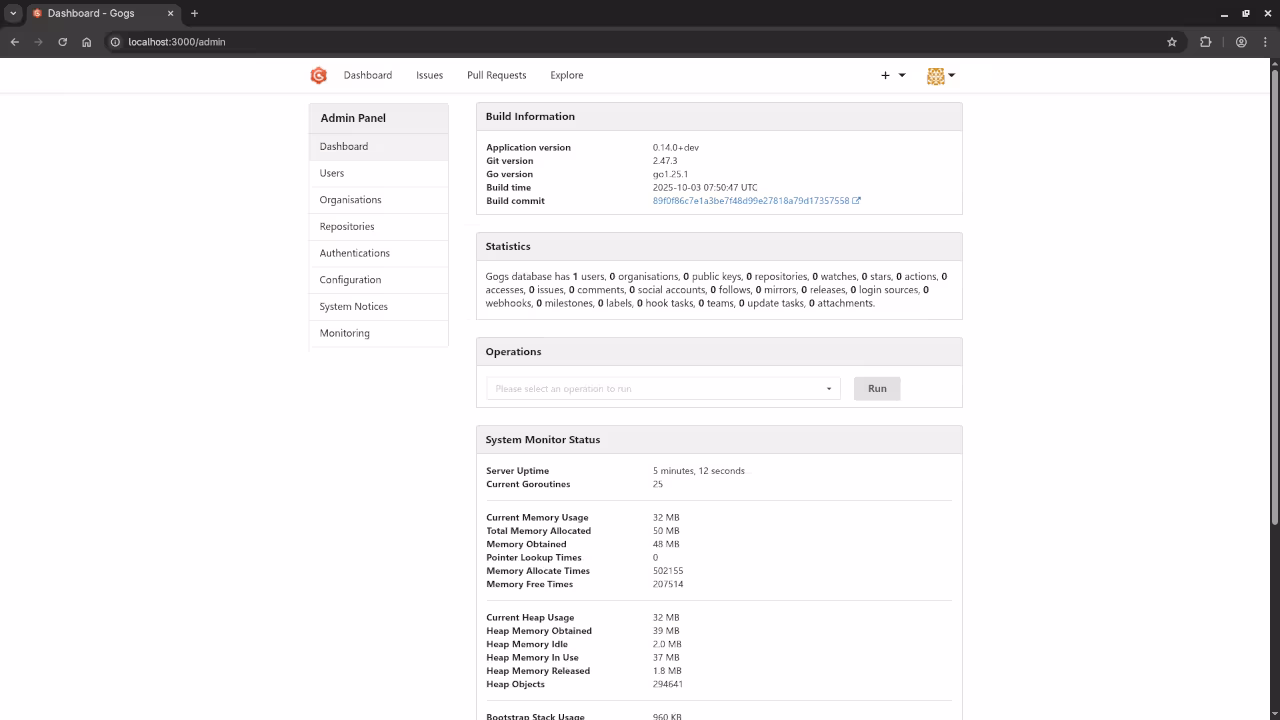Open Pull Requests in top navigation
1280x720 pixels.
[496, 75]
